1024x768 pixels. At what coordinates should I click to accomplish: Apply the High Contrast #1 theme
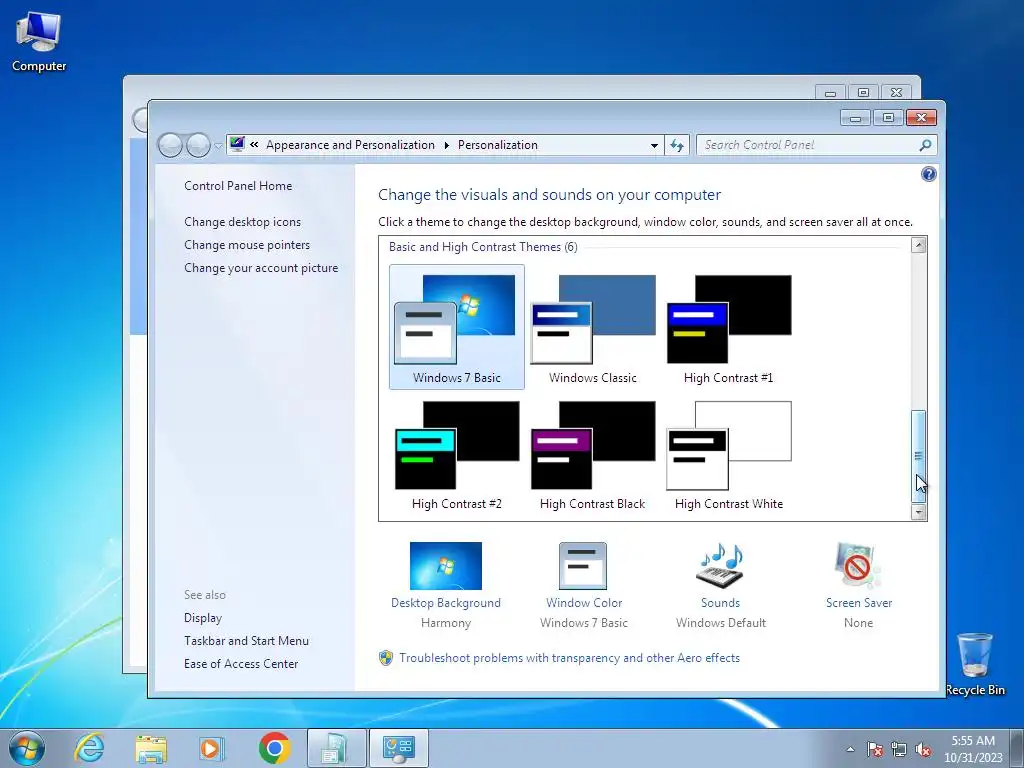pyautogui.click(x=729, y=327)
